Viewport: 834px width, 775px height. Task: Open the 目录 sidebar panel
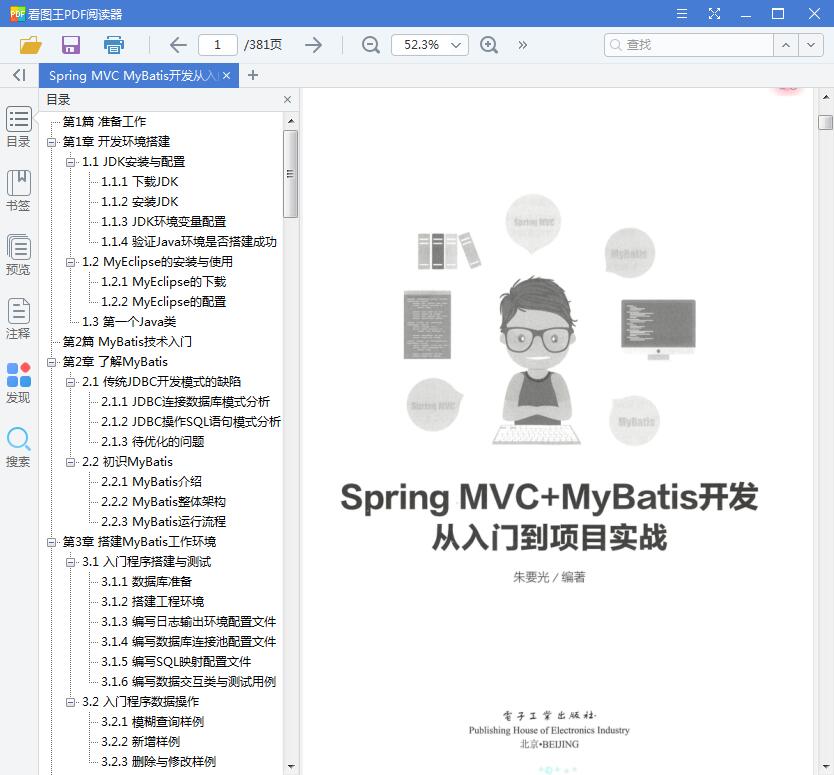[x=19, y=127]
